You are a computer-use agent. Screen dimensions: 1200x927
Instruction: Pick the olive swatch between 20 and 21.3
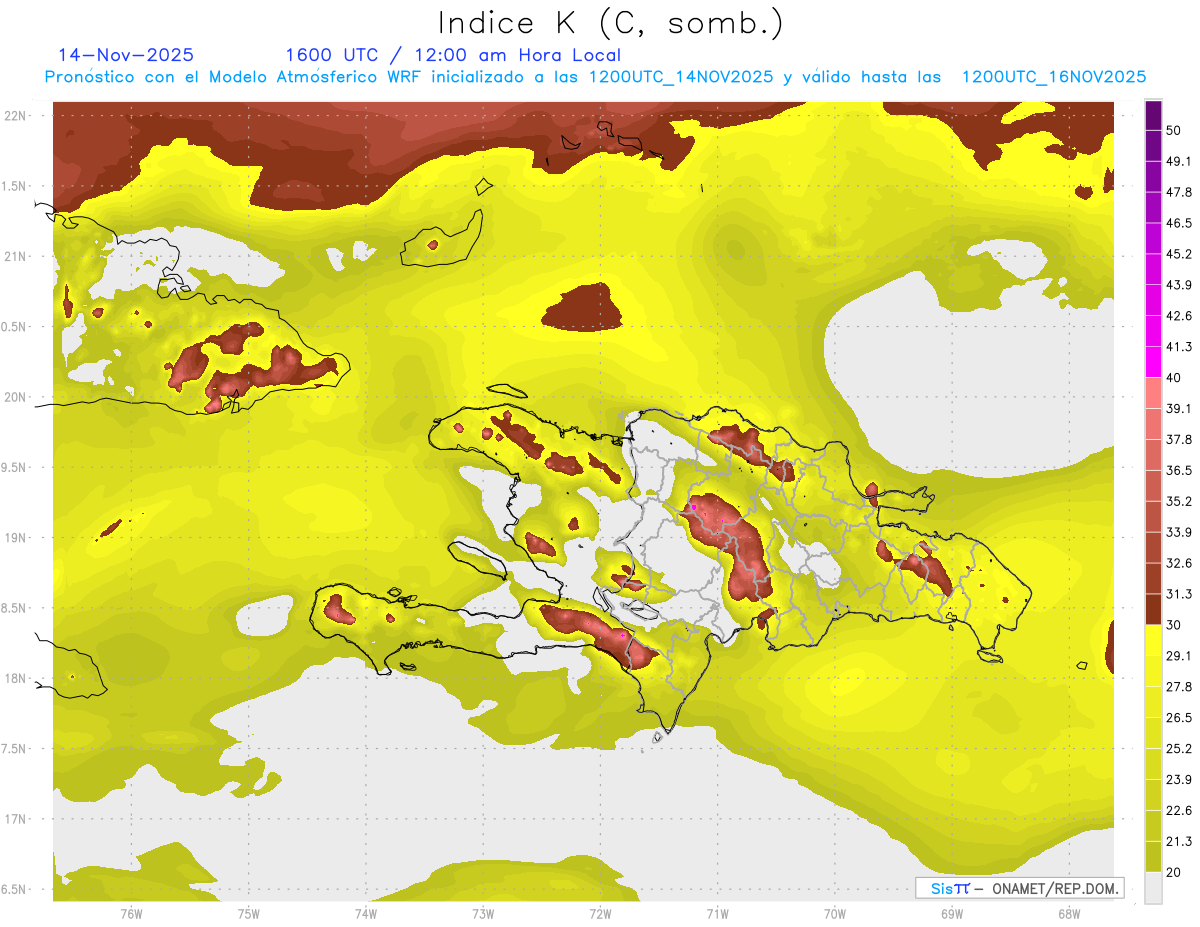point(1153,857)
